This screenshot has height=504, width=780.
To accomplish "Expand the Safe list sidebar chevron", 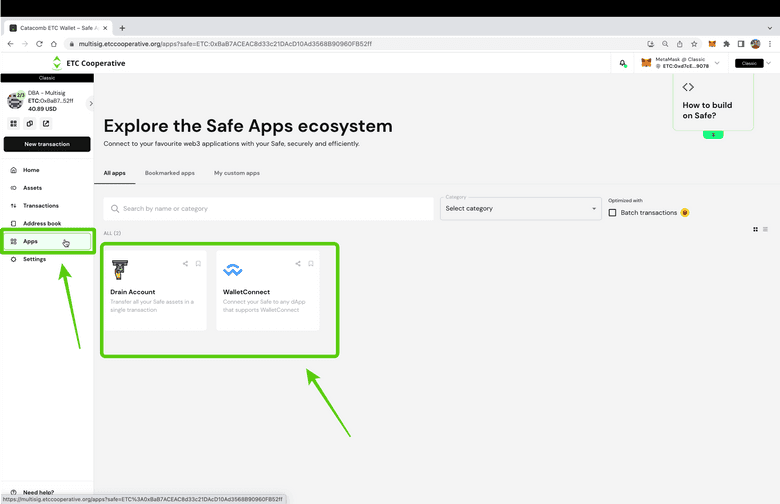I will point(91,103).
